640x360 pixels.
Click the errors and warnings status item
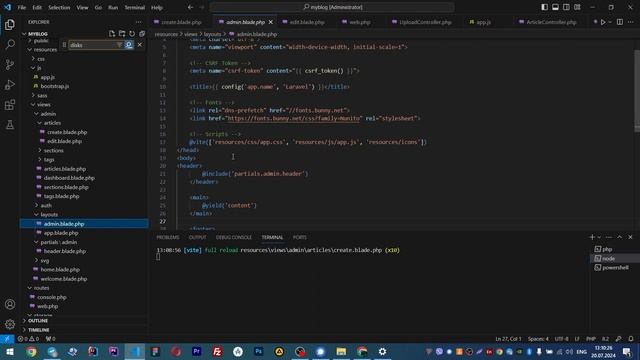click(28, 339)
